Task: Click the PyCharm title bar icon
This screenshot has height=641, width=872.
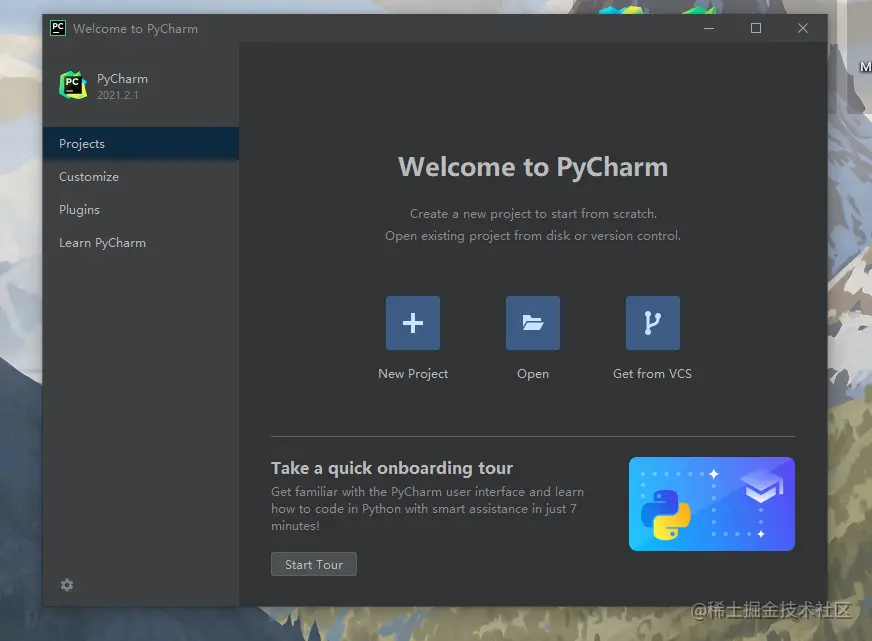Action: coord(58,28)
